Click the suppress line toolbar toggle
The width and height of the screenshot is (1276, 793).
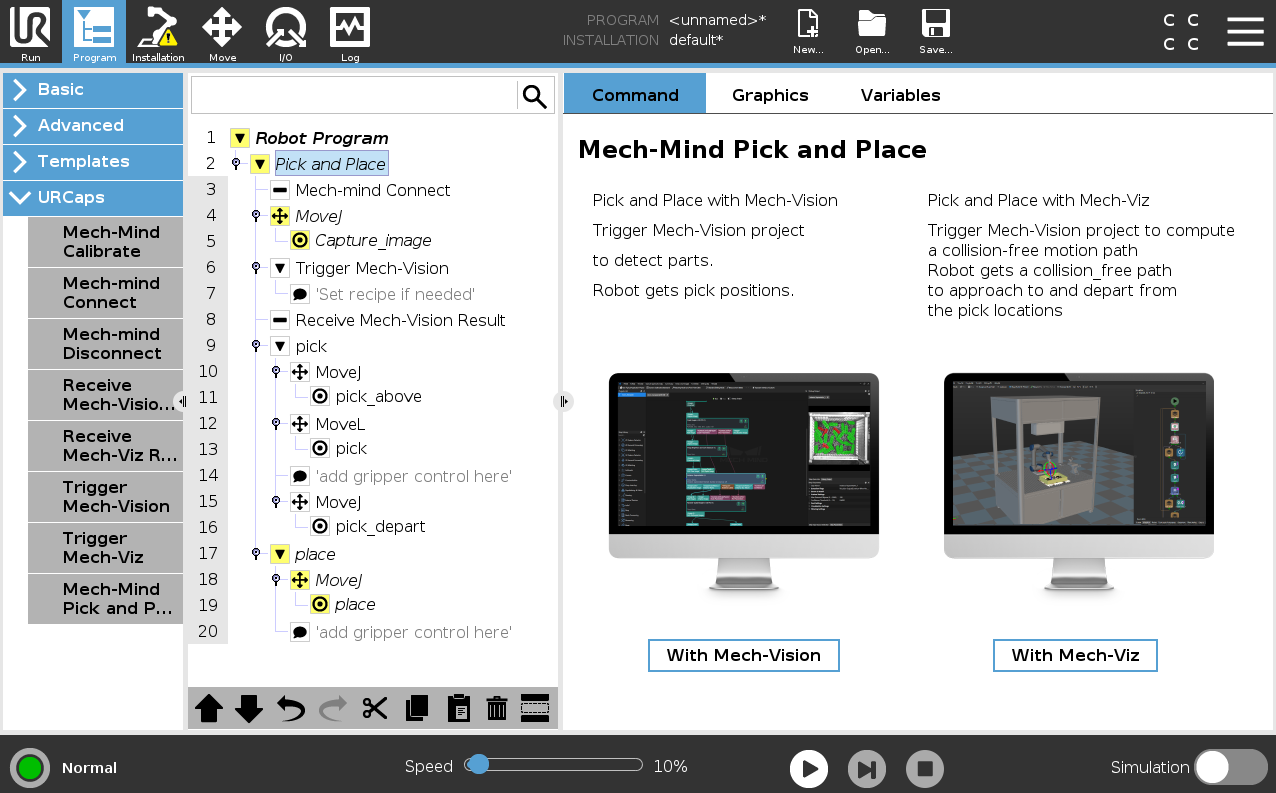point(535,708)
